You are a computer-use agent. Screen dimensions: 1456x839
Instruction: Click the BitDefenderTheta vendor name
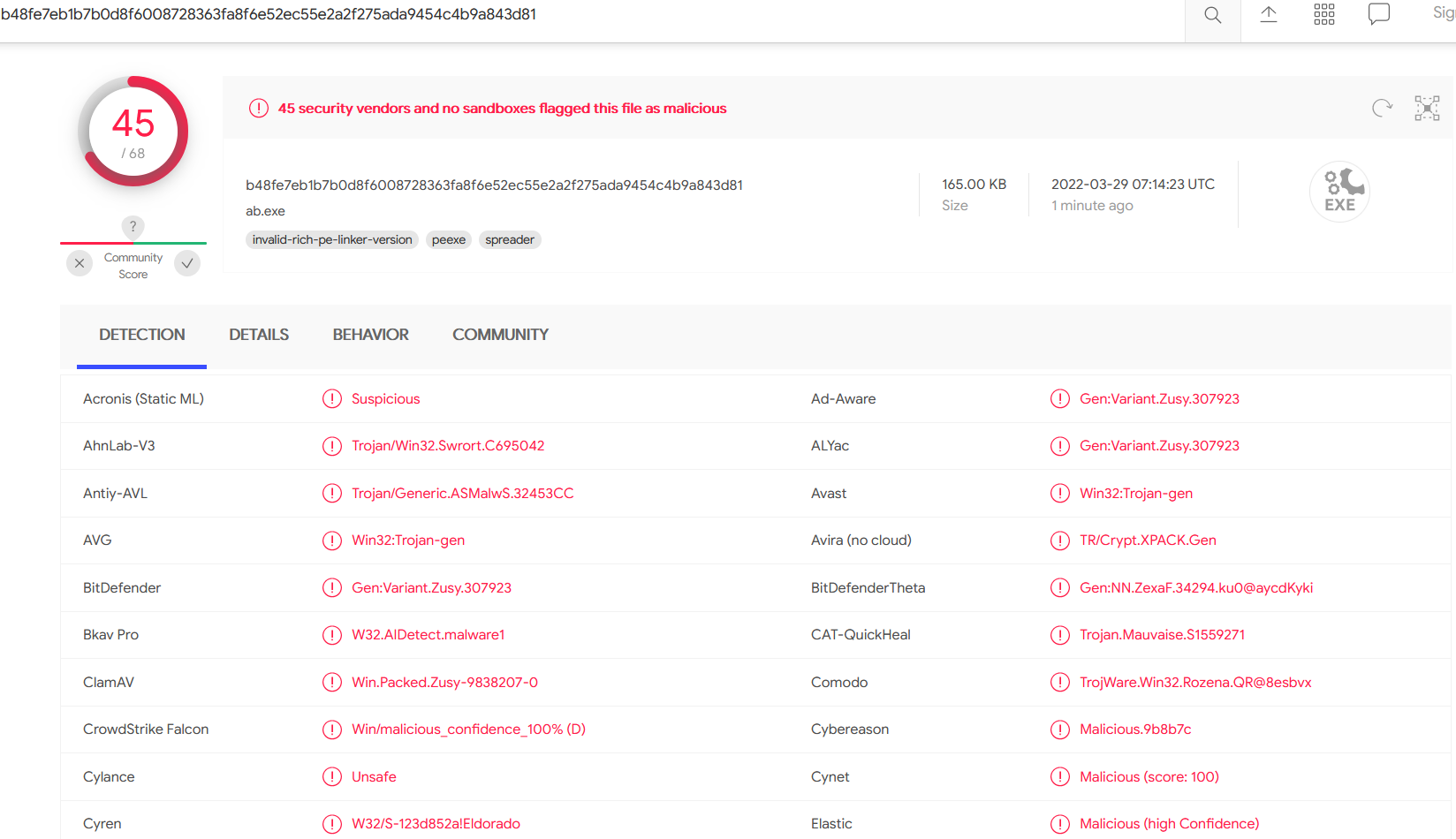(x=868, y=588)
